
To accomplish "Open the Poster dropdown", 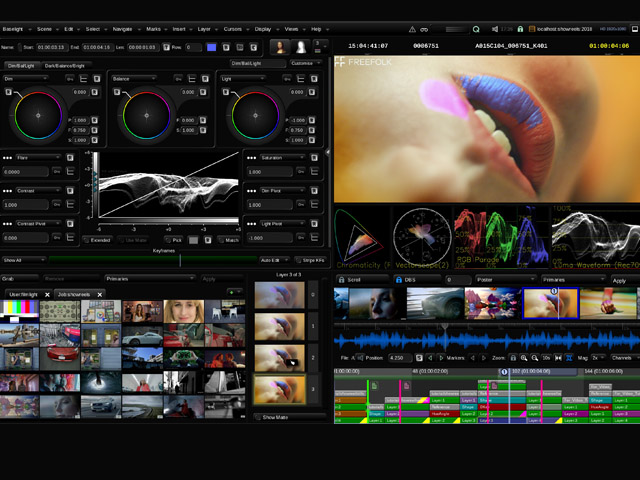I will [505, 280].
